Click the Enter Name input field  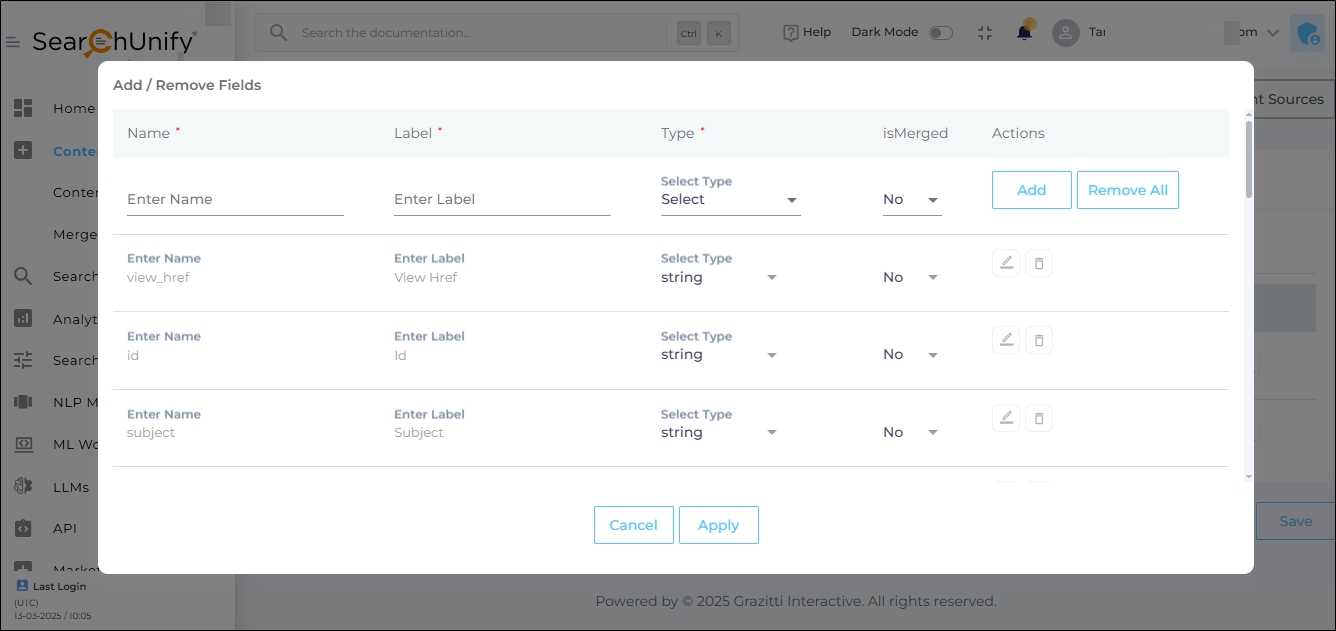click(x=235, y=199)
